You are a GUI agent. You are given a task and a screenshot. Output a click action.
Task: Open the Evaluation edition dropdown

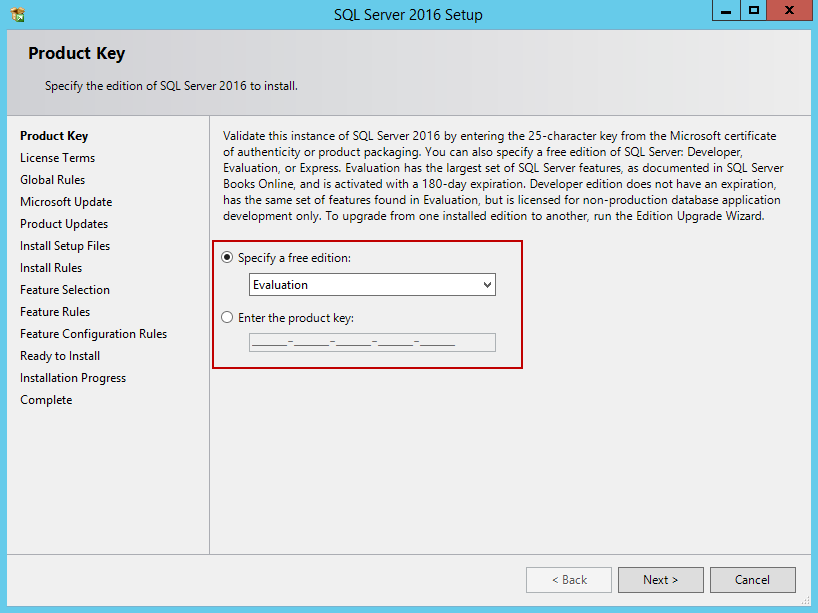point(372,285)
